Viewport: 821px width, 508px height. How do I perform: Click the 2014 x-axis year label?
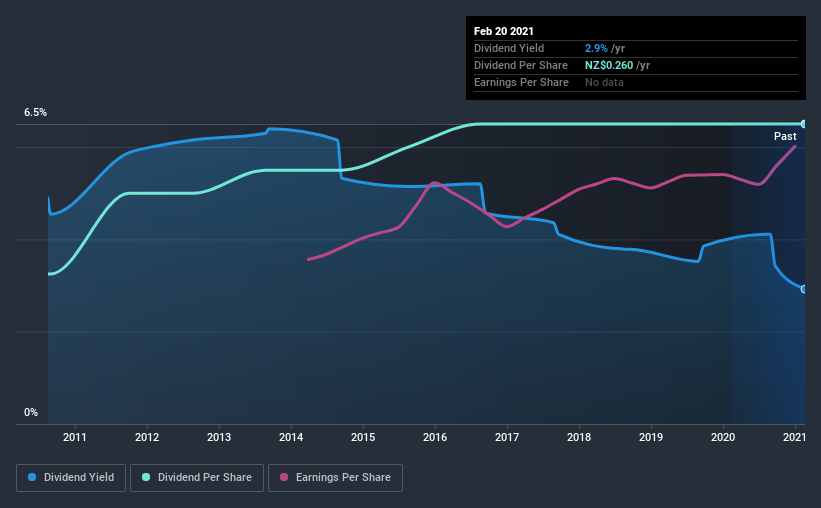click(291, 437)
